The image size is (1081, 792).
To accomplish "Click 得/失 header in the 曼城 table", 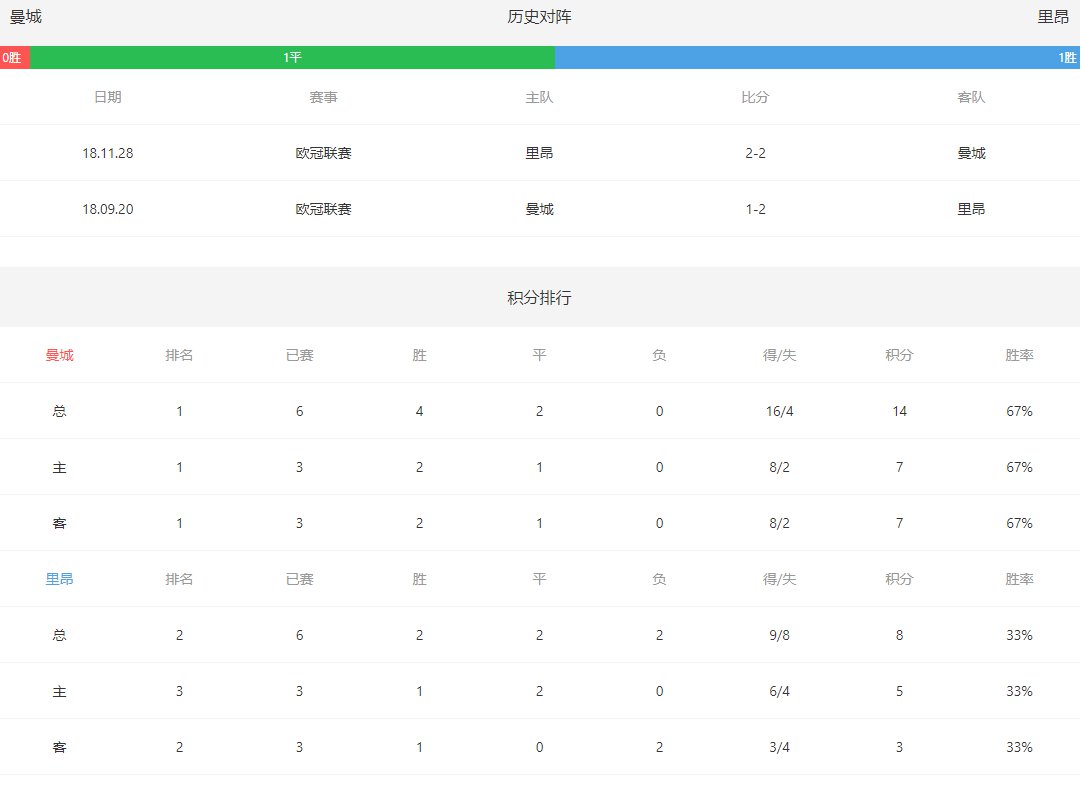I will tap(779, 355).
